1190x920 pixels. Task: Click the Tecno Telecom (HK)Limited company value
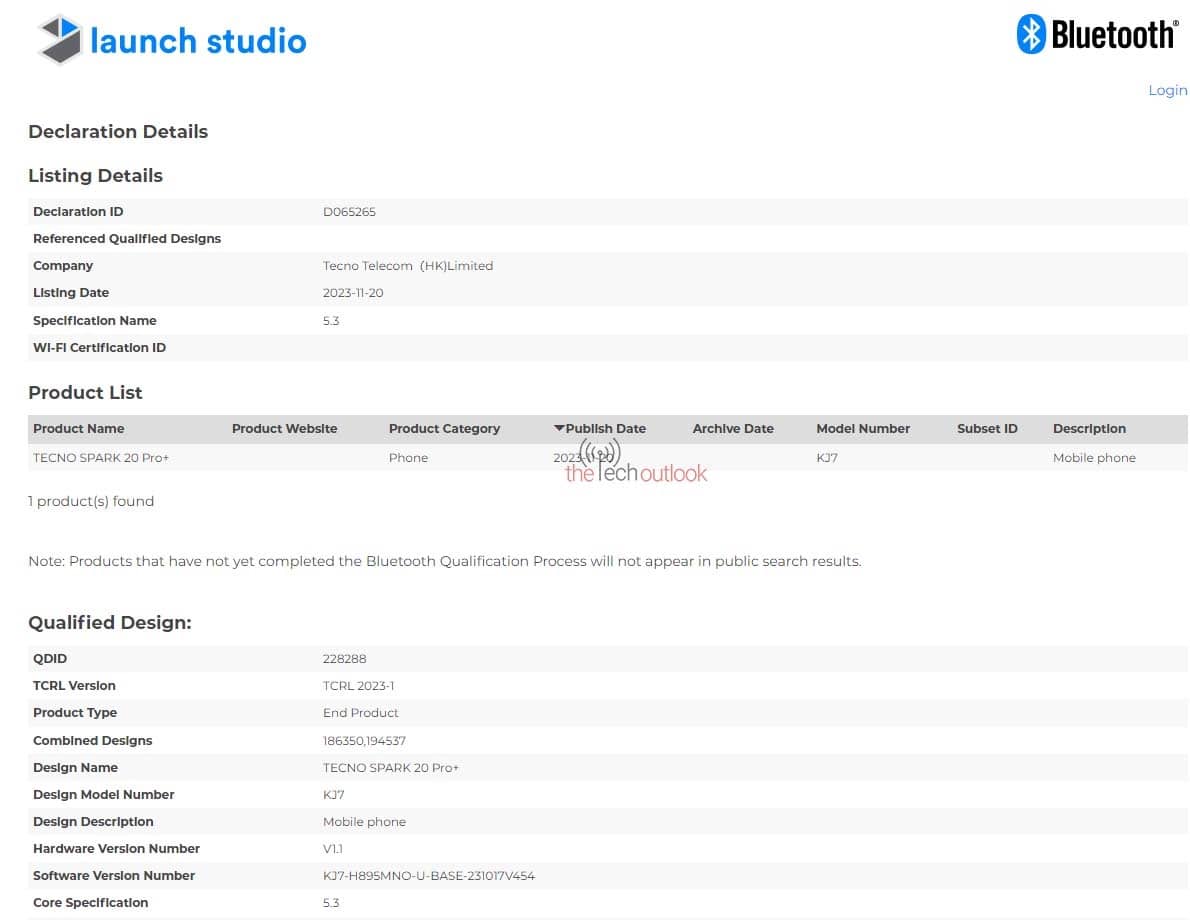[x=408, y=265]
